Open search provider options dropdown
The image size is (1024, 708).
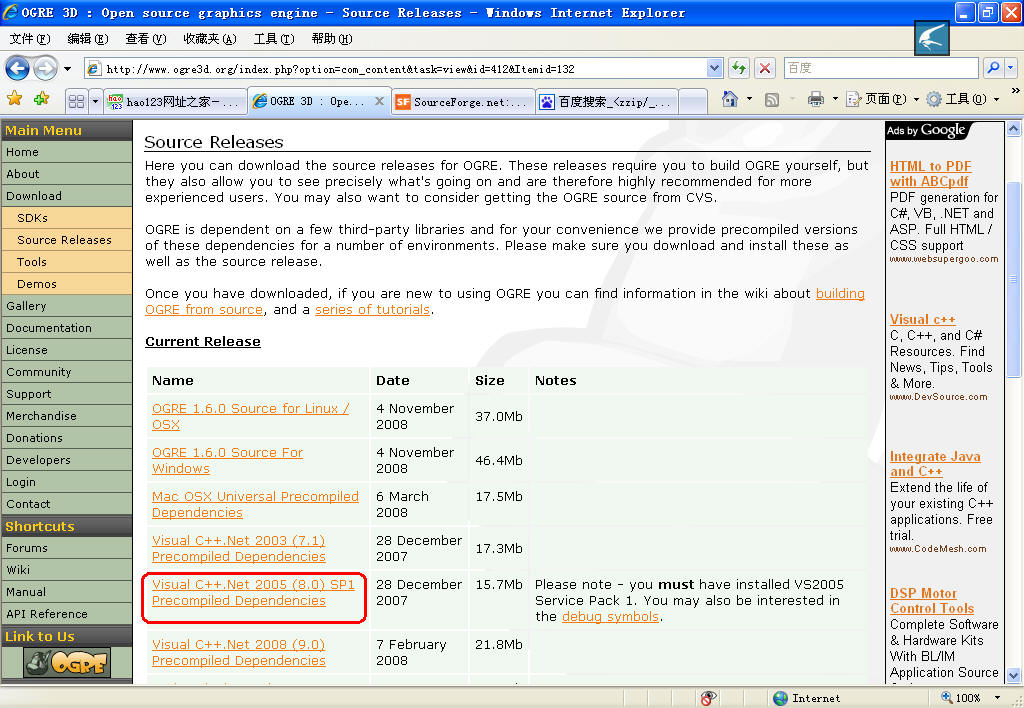(1010, 67)
